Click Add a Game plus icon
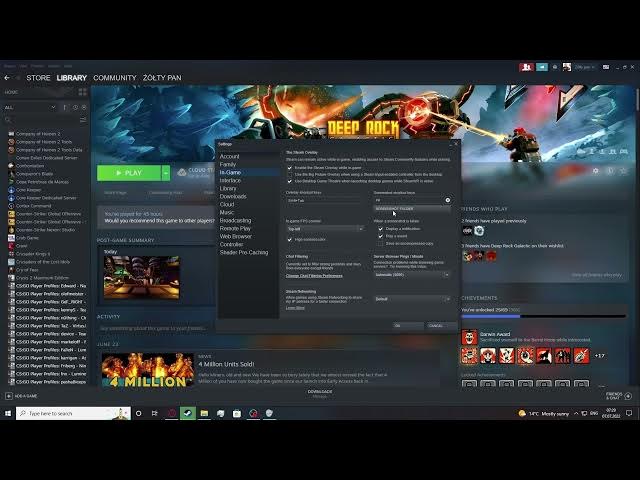640x480 pixels. pos(9,396)
